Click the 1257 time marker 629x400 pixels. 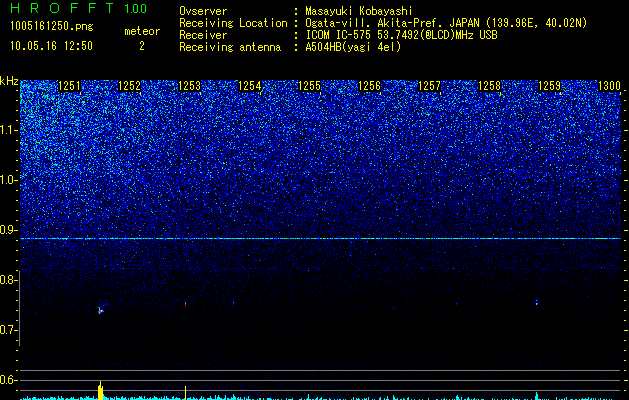coord(429,86)
